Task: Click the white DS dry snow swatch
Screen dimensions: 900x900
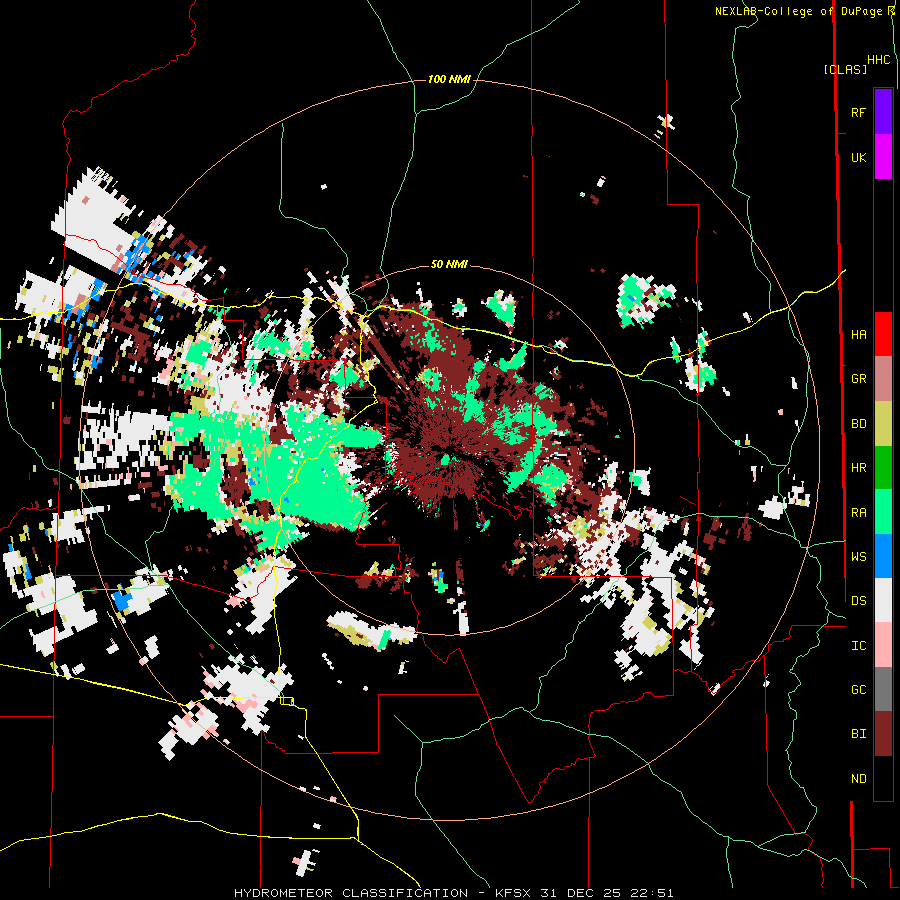Action: (883, 600)
